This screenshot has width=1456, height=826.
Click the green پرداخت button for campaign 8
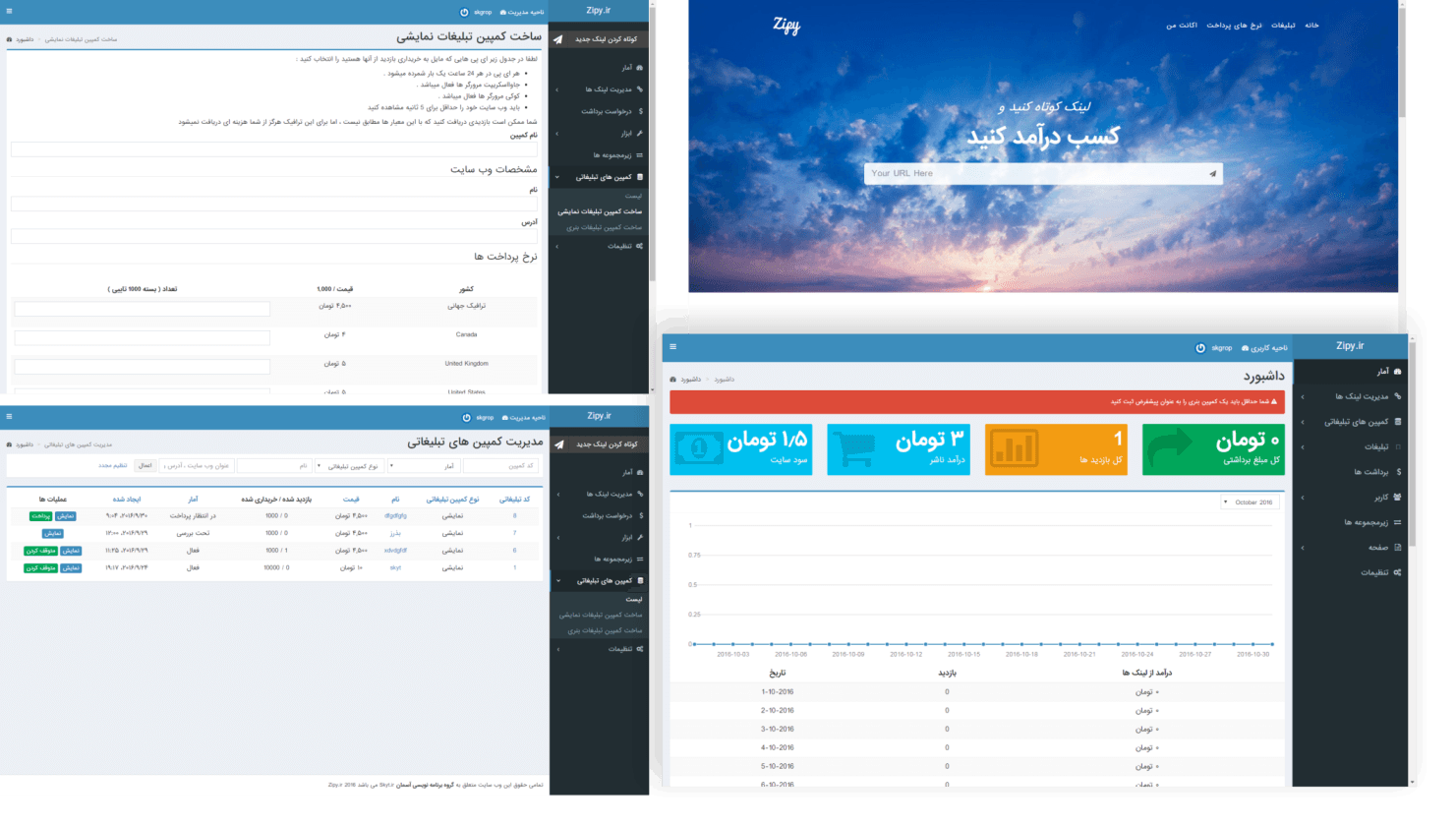(40, 516)
